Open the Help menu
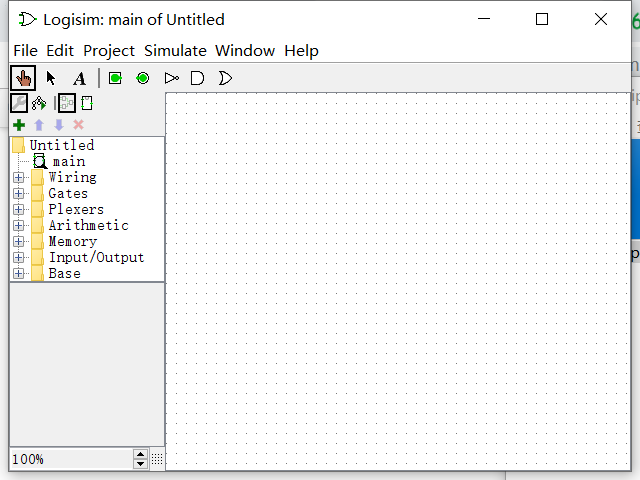Viewport: 640px width, 480px height. [301, 51]
